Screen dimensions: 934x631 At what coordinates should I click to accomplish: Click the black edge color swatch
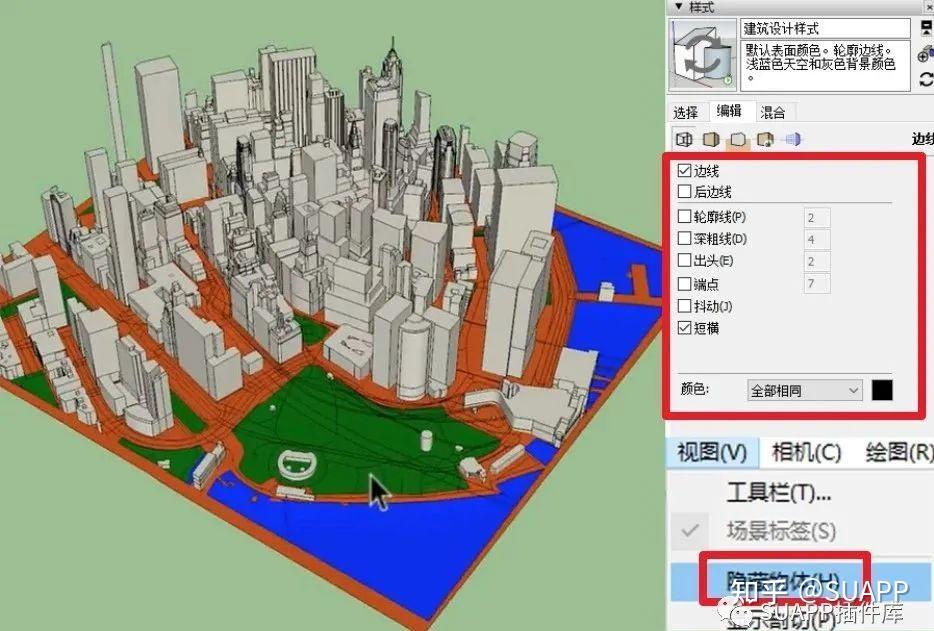coord(883,389)
